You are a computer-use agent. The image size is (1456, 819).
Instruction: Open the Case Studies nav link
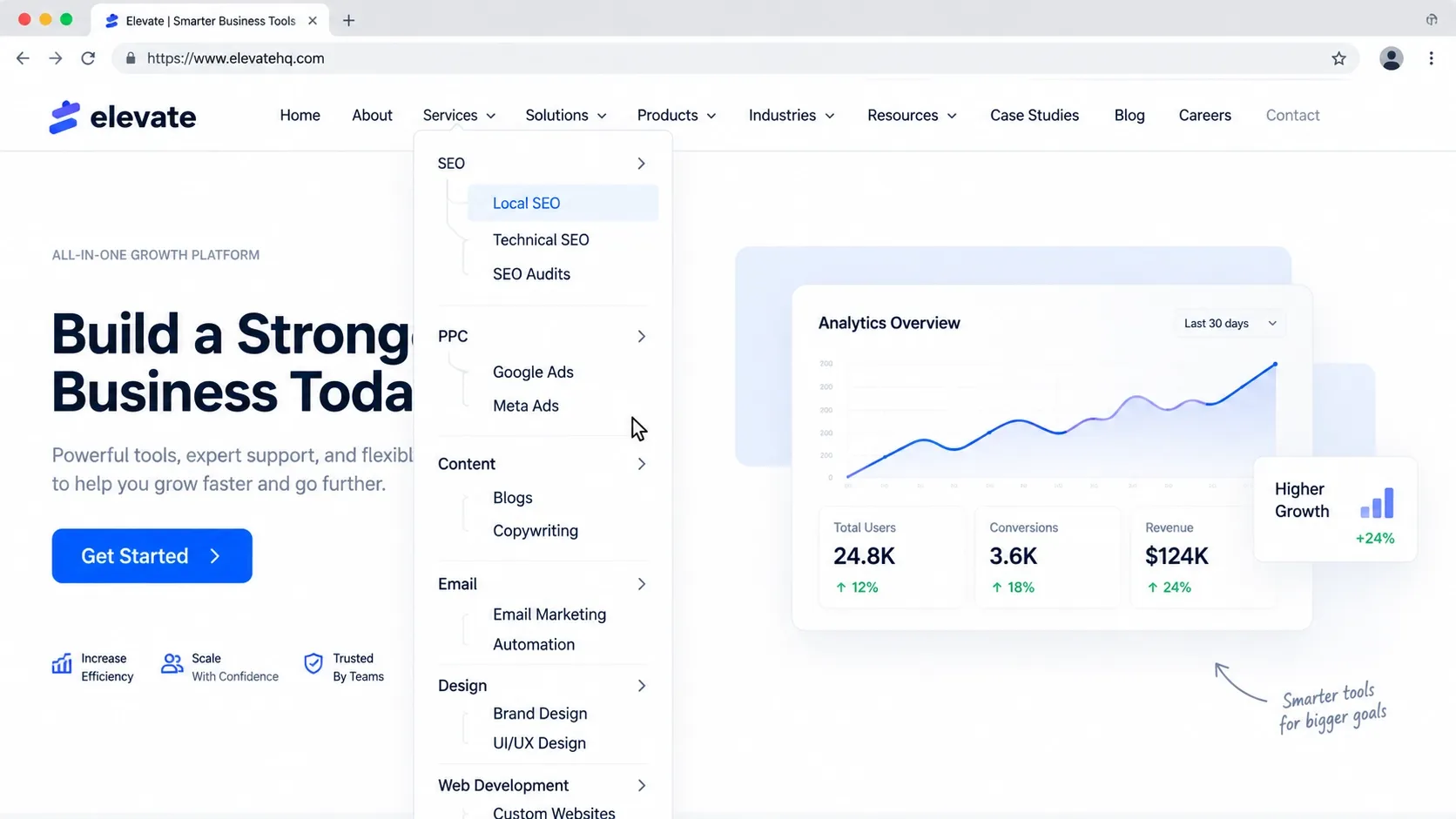coord(1034,115)
